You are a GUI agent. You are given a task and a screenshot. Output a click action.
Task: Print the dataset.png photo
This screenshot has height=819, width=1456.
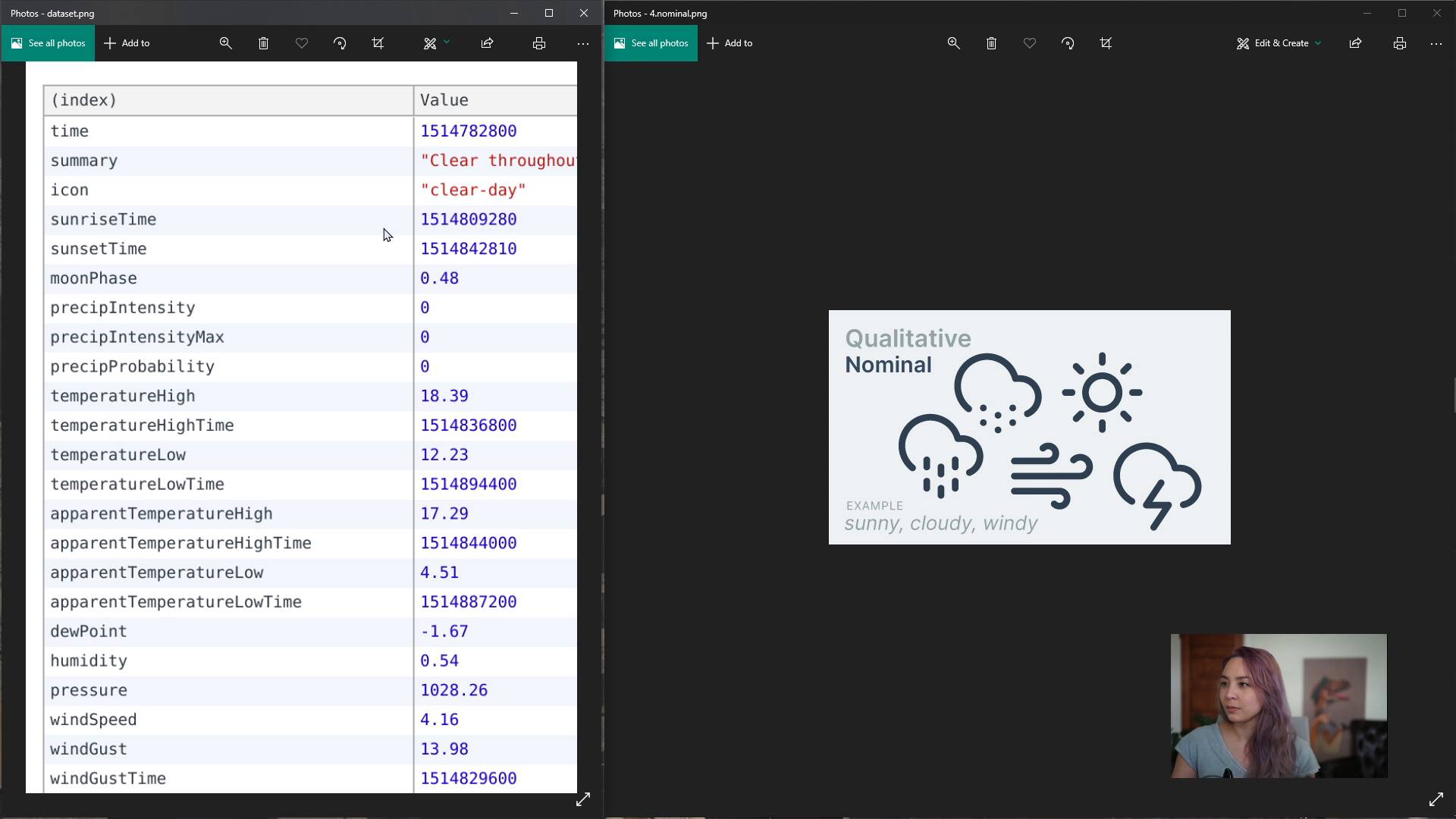538,43
